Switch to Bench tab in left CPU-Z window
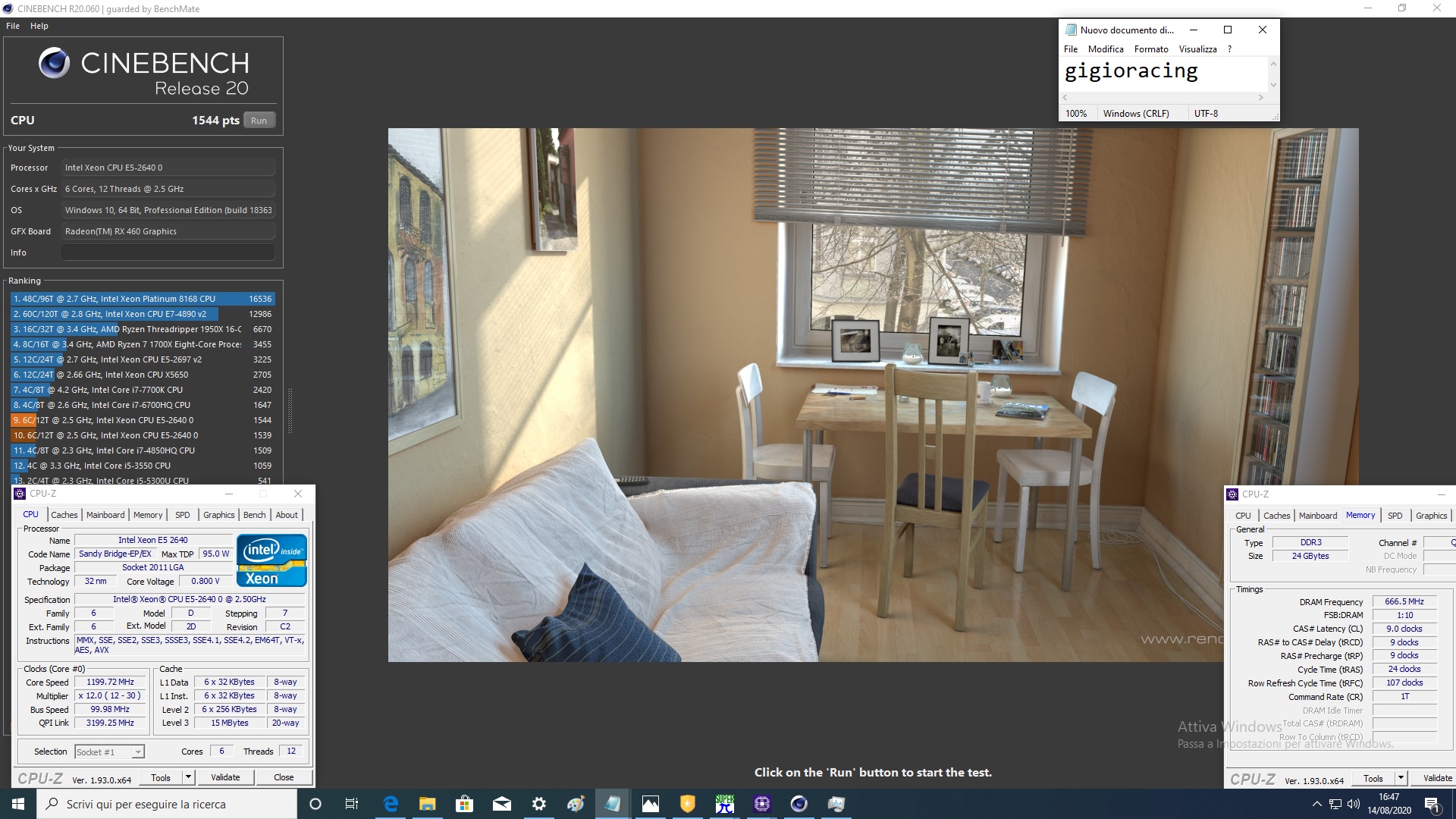 click(x=255, y=515)
